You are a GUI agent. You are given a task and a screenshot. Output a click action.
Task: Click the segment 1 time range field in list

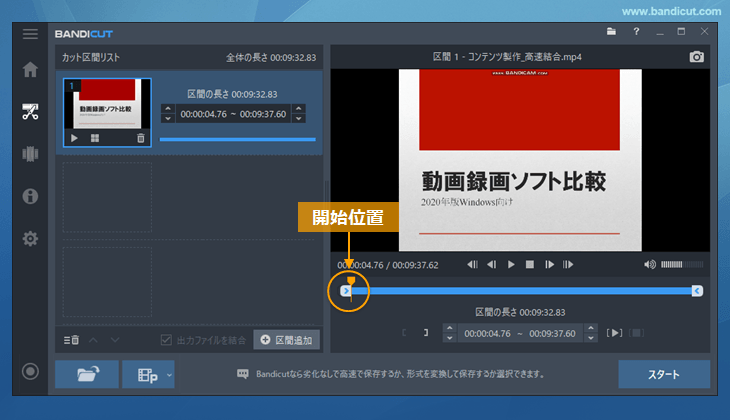click(x=233, y=114)
